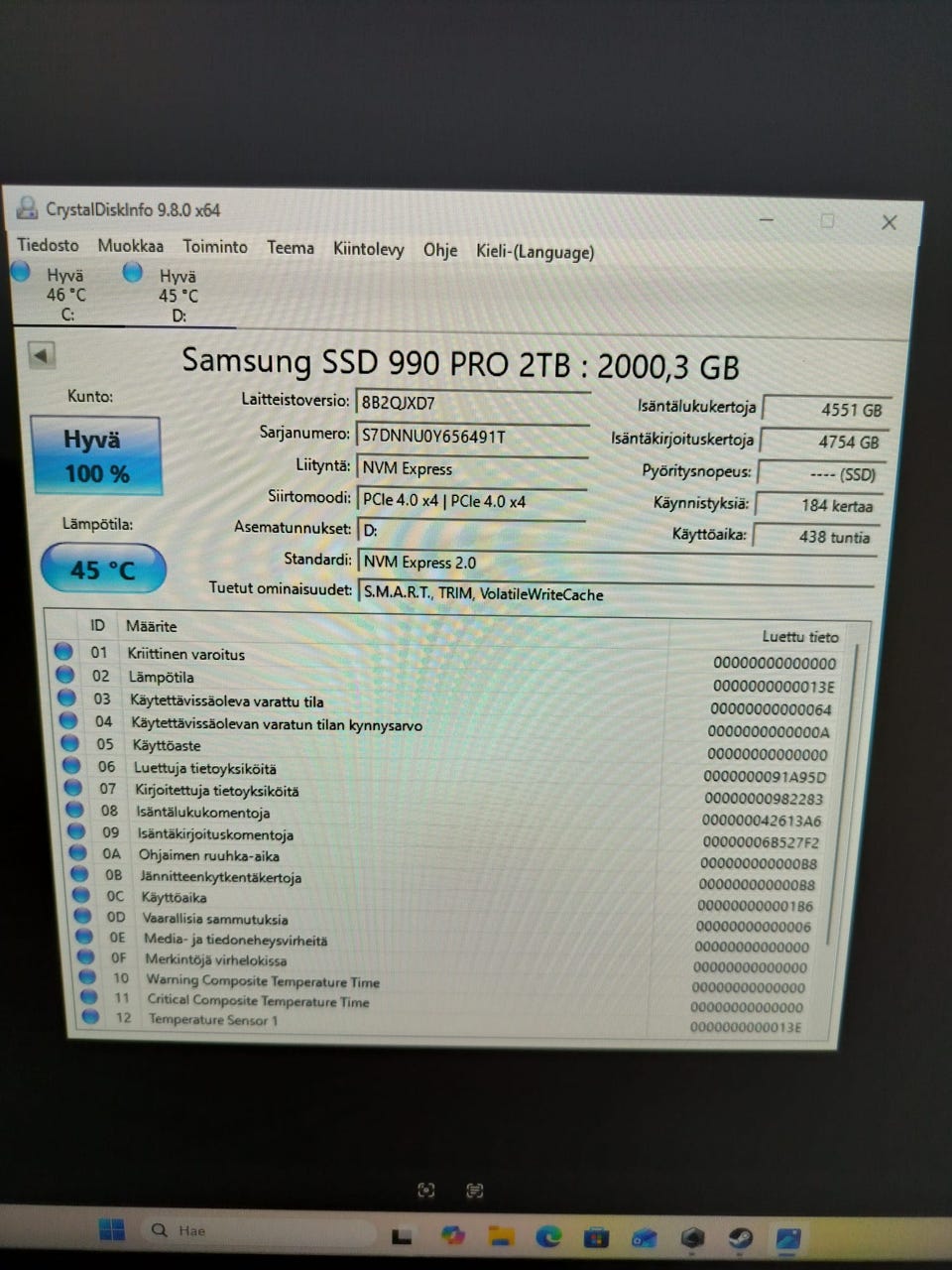The height and width of the screenshot is (1270, 952).
Task: Click the Hyvä 100 % health status button
Action: coord(95,455)
